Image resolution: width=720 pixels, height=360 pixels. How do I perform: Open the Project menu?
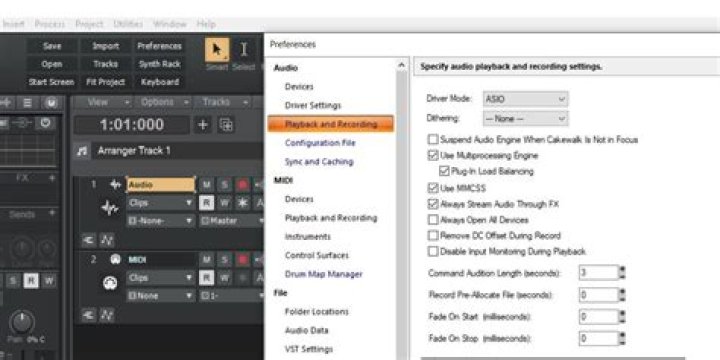(x=89, y=24)
